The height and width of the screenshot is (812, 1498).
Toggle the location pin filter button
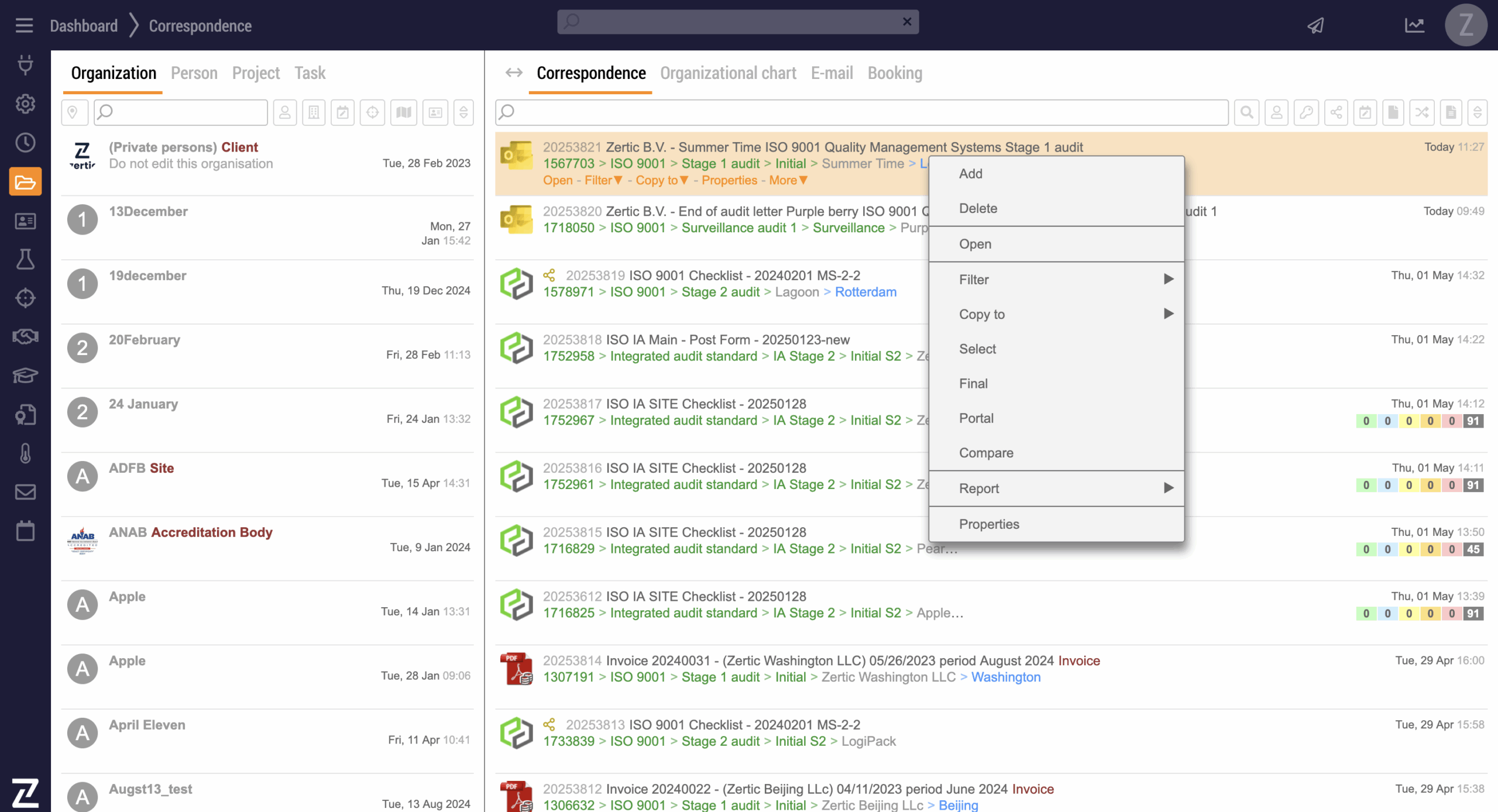73,112
